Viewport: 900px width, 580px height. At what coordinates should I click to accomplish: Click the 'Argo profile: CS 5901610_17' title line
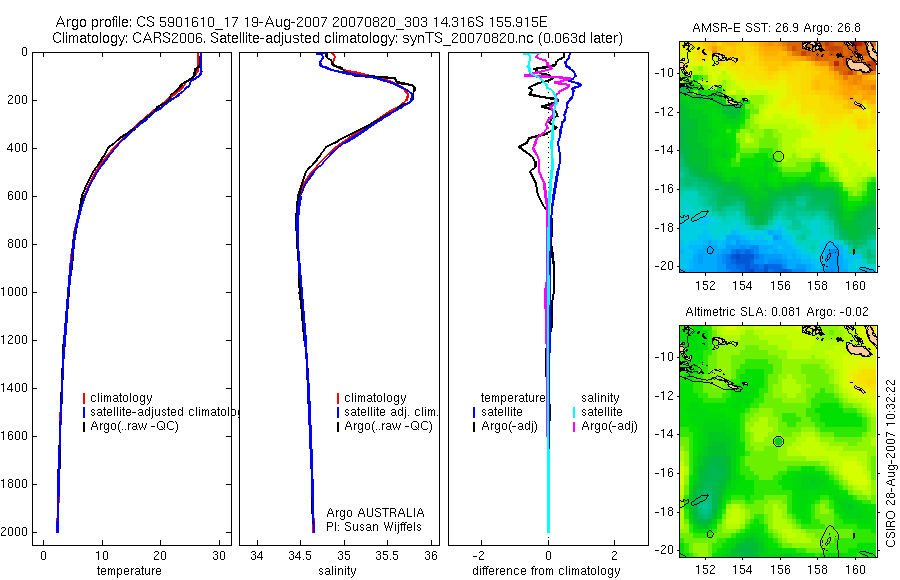coord(301,22)
